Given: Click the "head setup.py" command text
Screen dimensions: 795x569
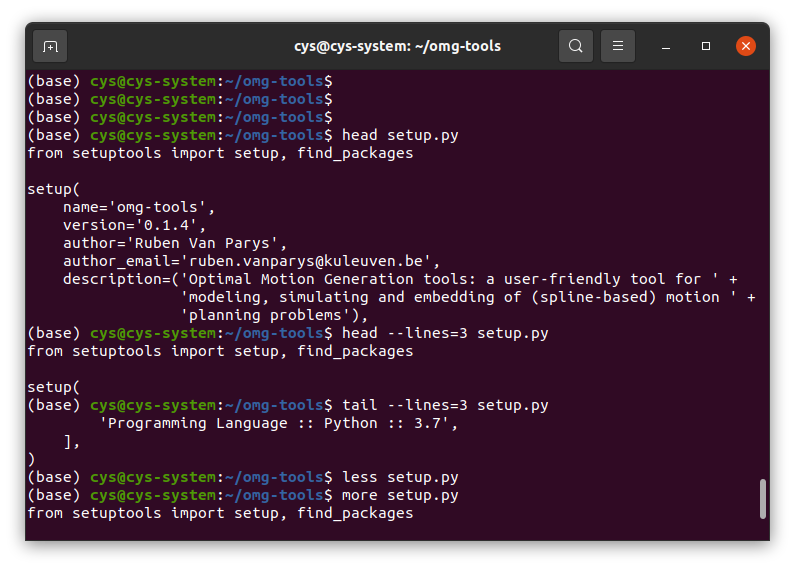Looking at the screenshot, I should (x=400, y=135).
